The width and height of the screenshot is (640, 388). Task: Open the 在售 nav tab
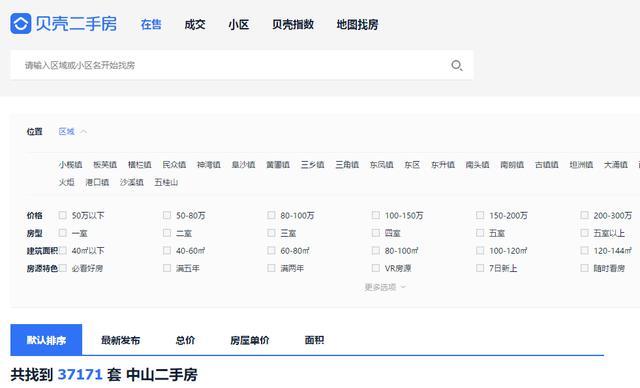(x=151, y=24)
